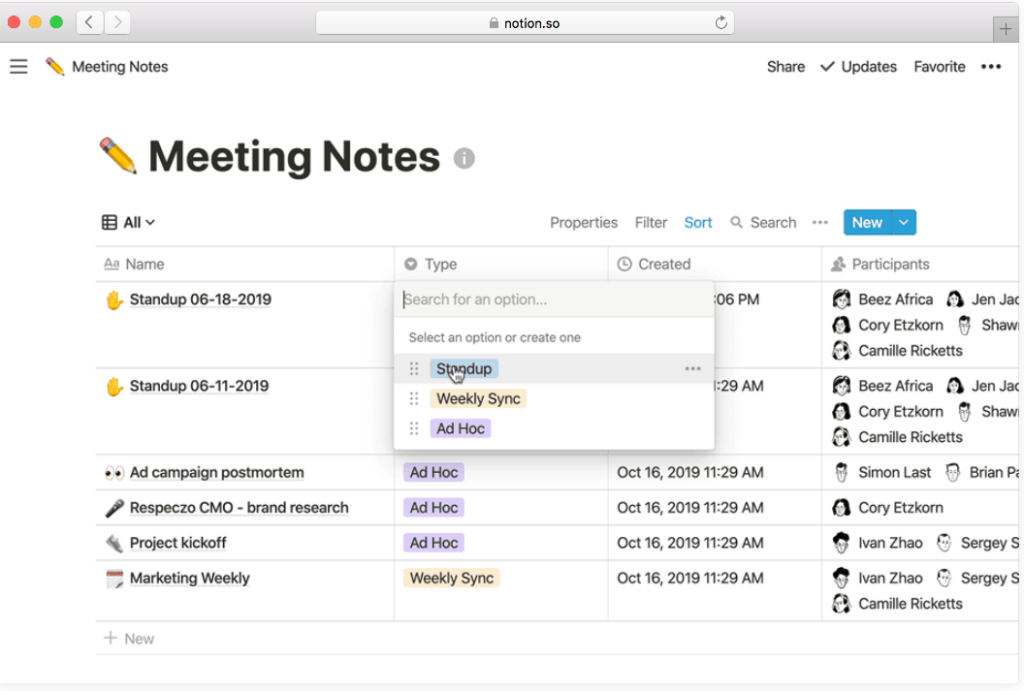The width and height of the screenshot is (1024, 691).
Task: Open the Participants column header menu
Action: [920, 264]
